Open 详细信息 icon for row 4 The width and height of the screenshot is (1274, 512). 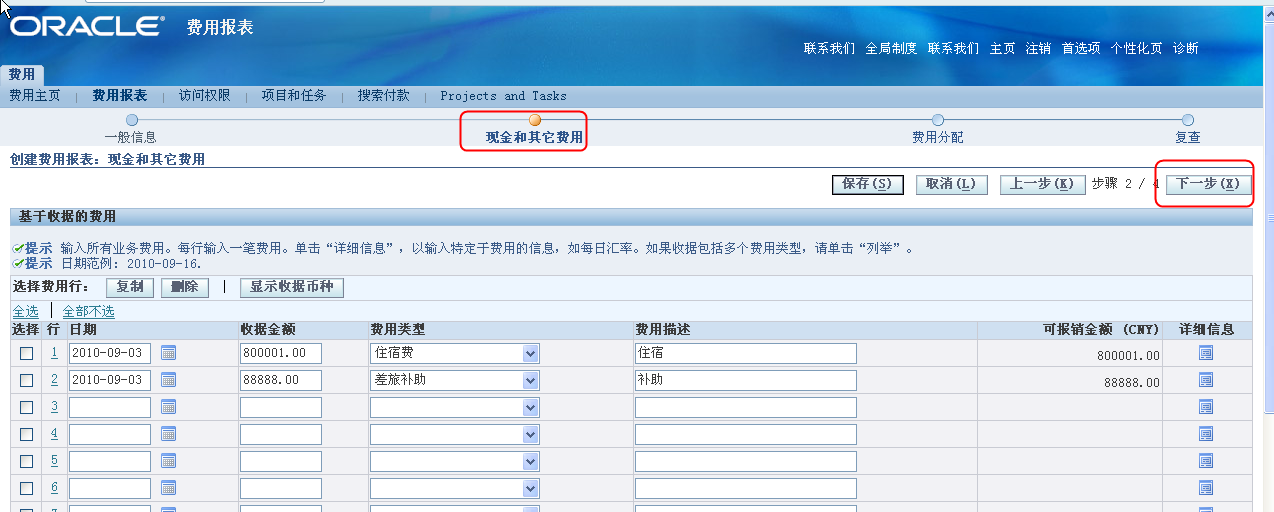(x=1205, y=434)
